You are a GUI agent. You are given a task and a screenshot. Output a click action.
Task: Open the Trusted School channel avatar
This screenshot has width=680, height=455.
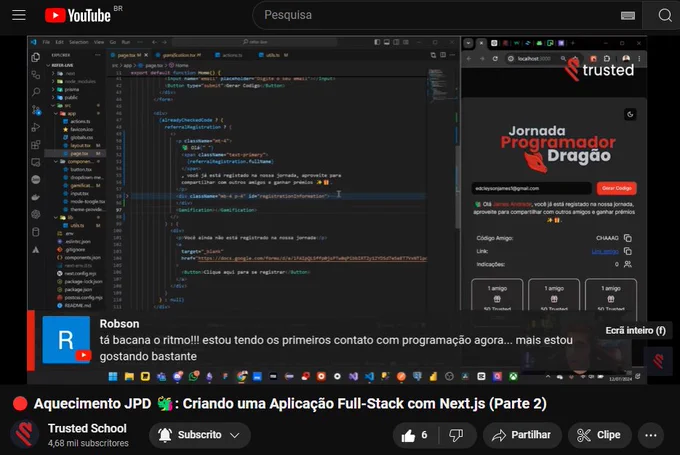(25, 434)
